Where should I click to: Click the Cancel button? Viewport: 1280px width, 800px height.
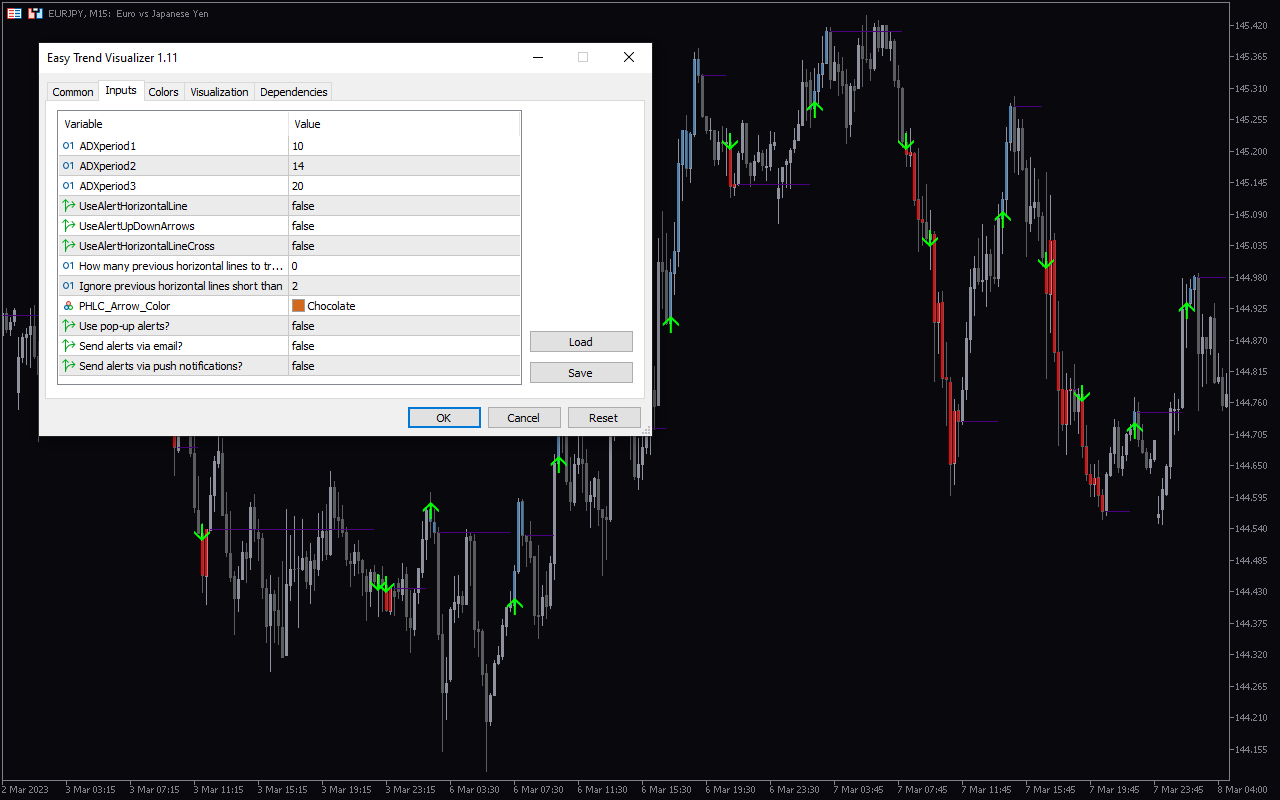click(524, 418)
